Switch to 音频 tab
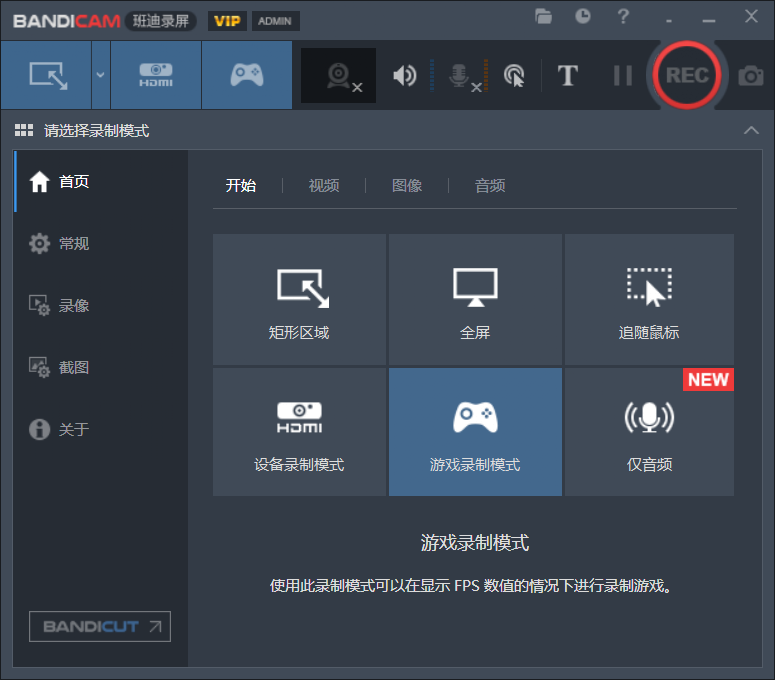This screenshot has width=775, height=680. 490,185
